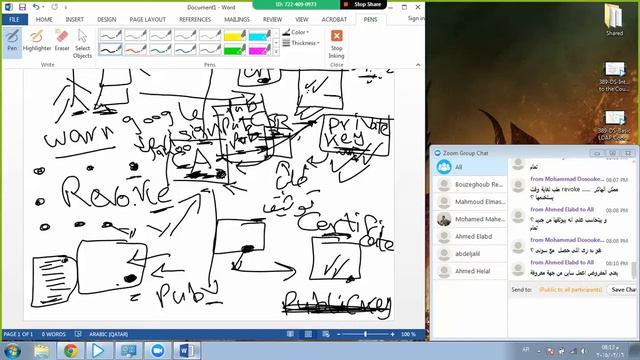
Task: Open Chrome from the taskbar
Action: pyautogui.click(x=71, y=351)
